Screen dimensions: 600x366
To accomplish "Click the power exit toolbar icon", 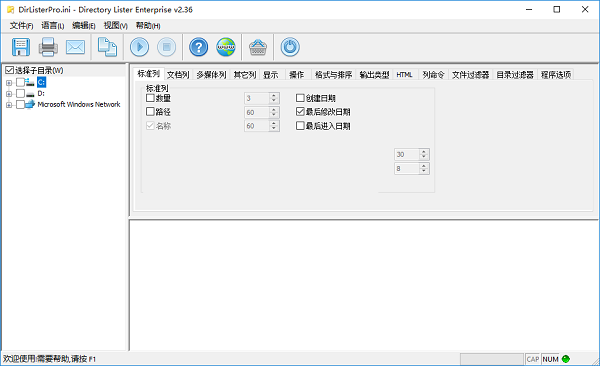I will (290, 47).
